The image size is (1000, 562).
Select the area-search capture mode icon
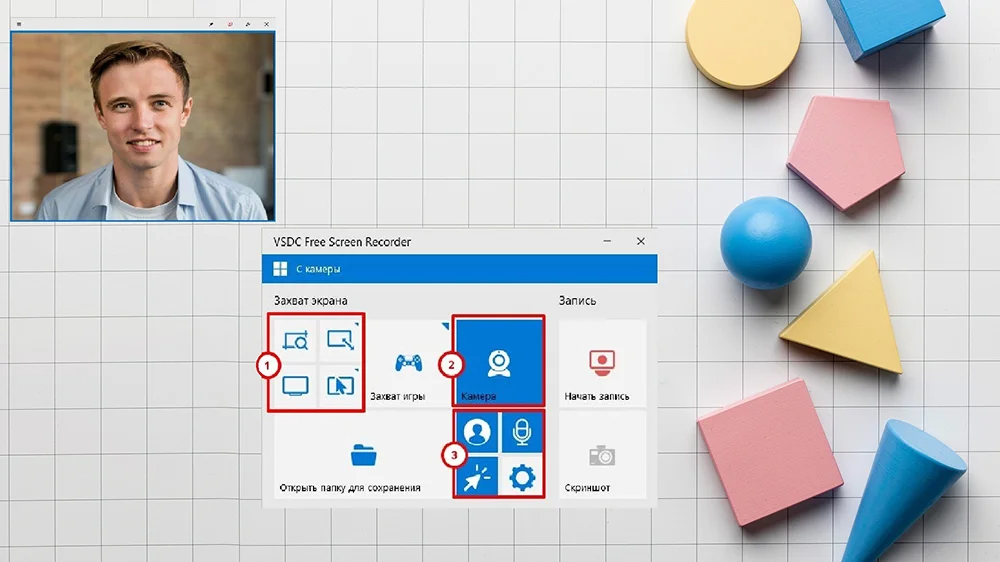(295, 340)
